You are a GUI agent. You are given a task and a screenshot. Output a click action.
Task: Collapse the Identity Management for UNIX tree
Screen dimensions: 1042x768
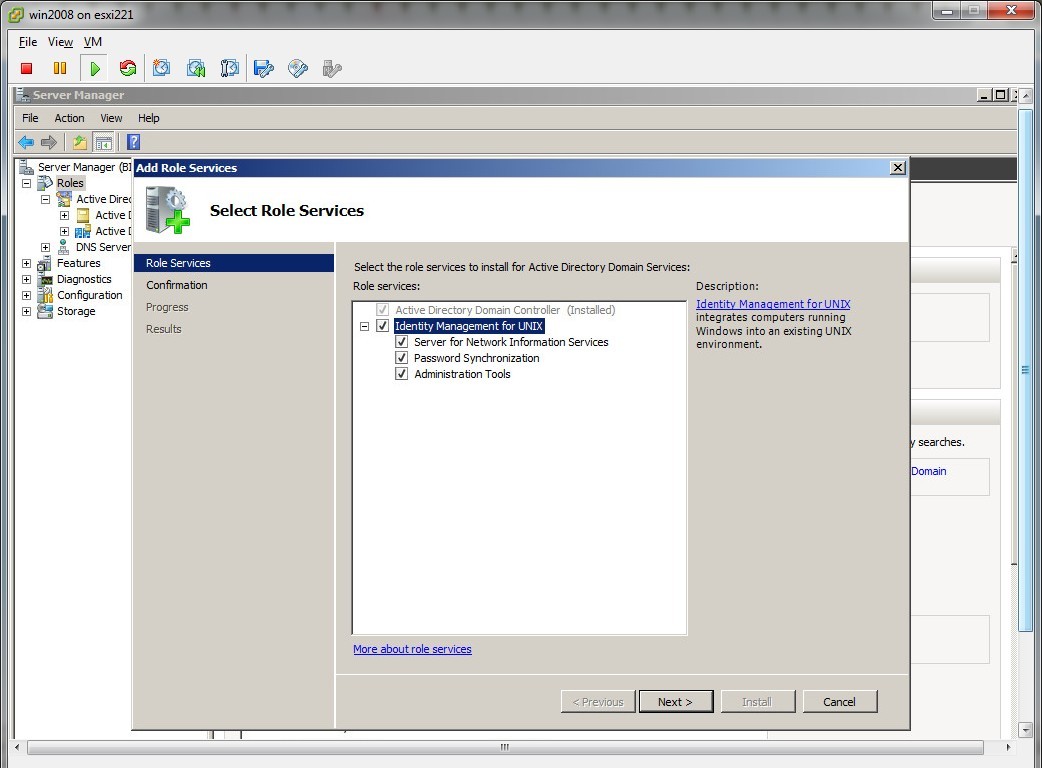(365, 326)
